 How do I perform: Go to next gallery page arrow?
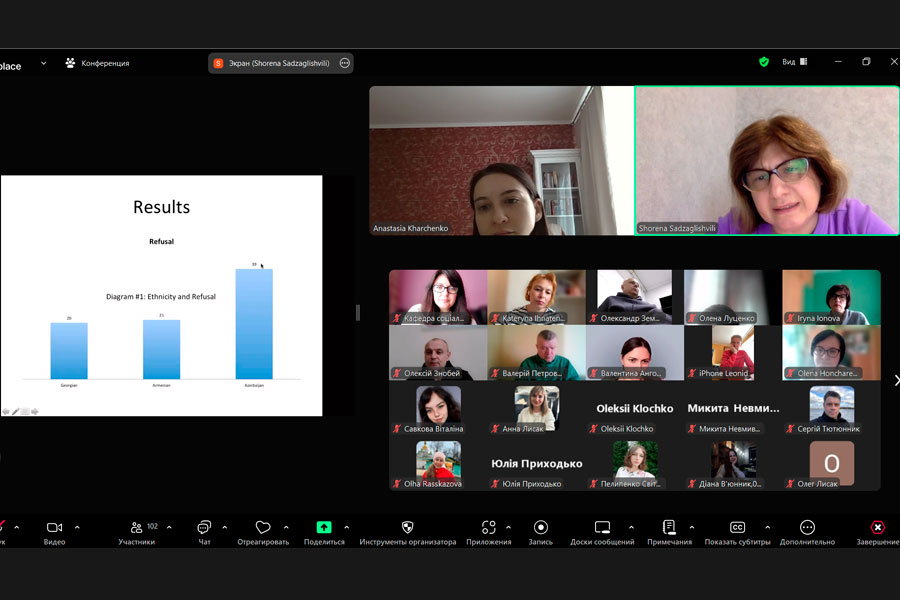(896, 380)
